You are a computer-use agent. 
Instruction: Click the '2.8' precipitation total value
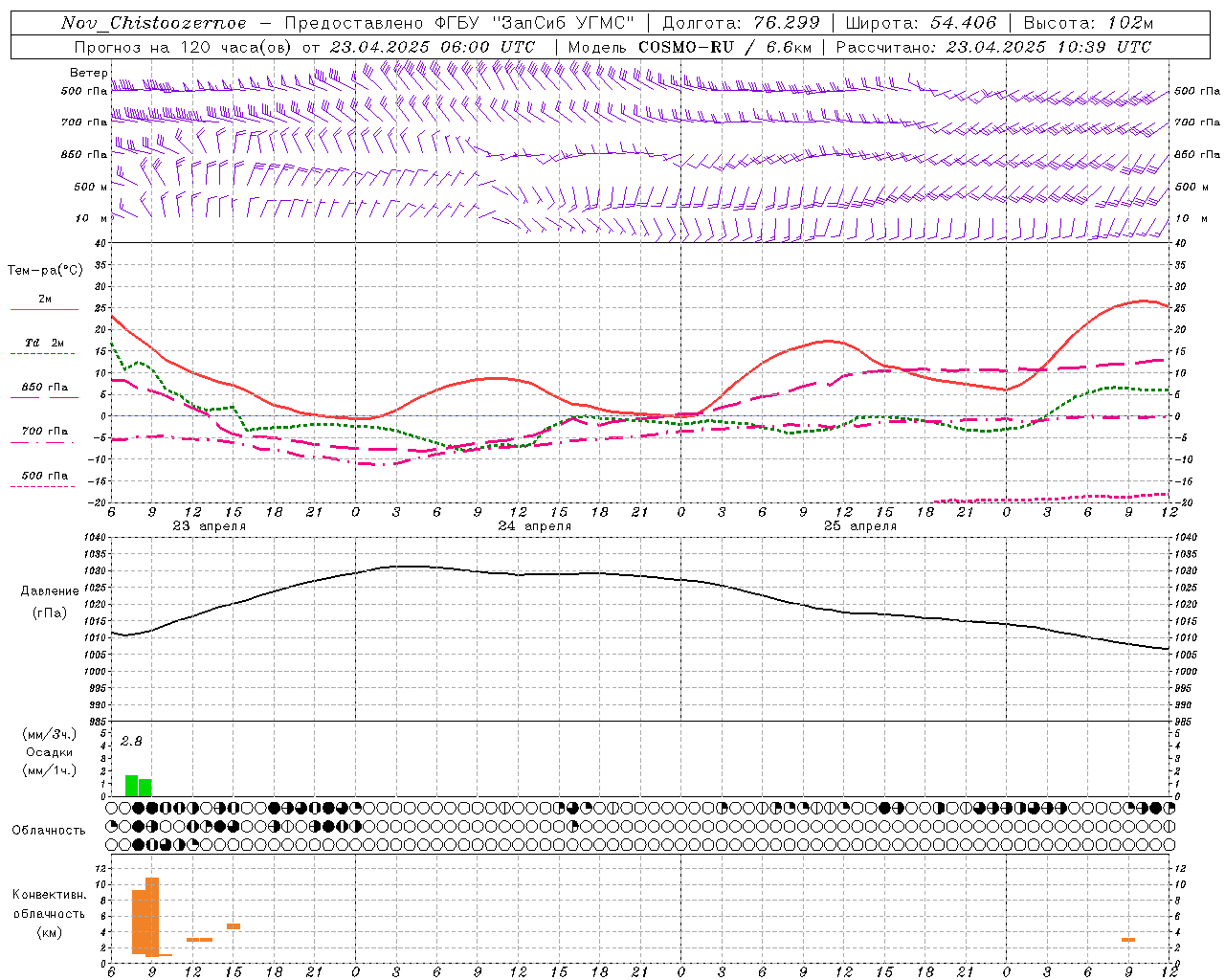[131, 742]
